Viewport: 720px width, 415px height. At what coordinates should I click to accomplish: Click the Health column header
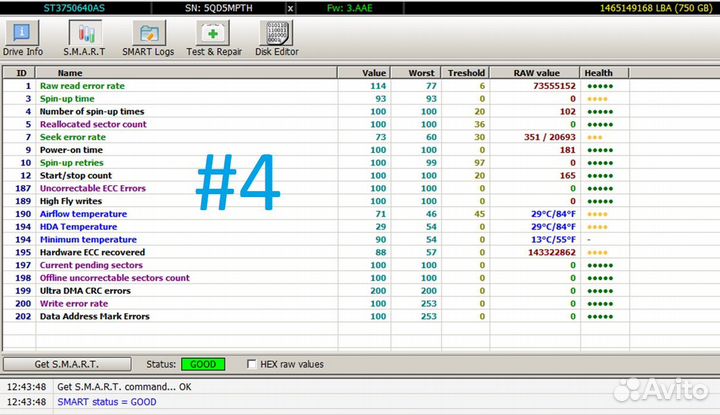[x=598, y=73]
